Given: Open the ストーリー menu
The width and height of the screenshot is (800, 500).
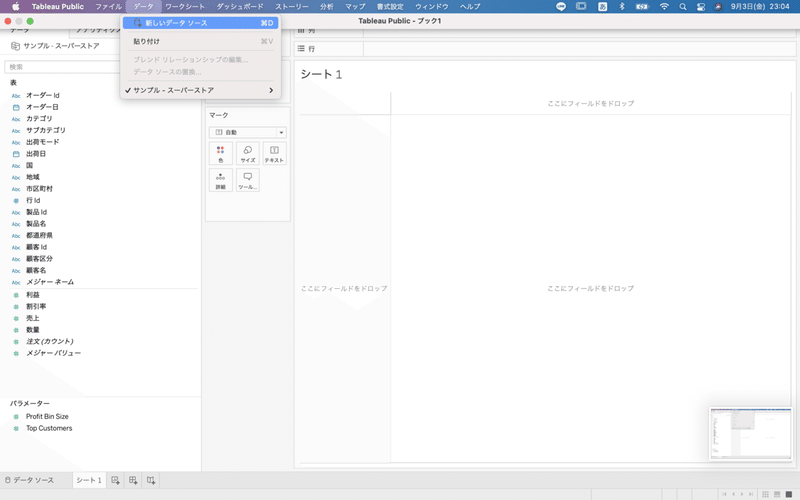Looking at the screenshot, I should [292, 7].
